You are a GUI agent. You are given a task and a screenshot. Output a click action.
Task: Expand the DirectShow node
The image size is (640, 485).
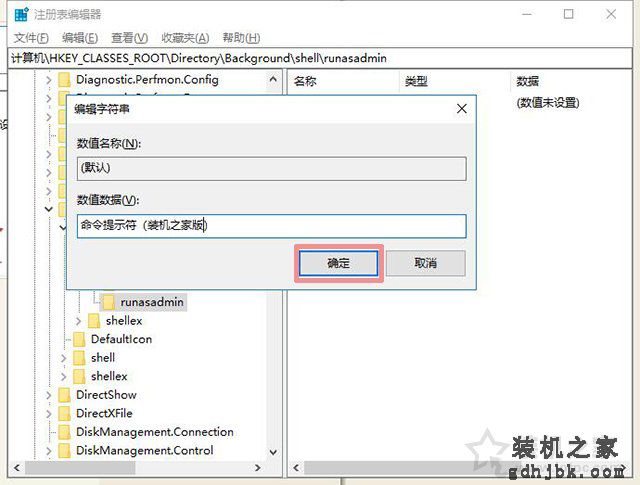click(49, 395)
